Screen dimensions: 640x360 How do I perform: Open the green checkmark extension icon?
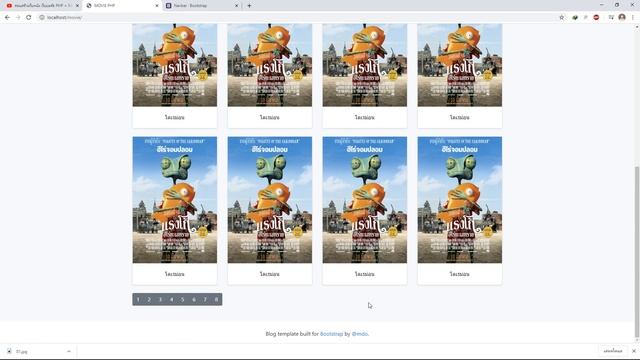[575, 18]
